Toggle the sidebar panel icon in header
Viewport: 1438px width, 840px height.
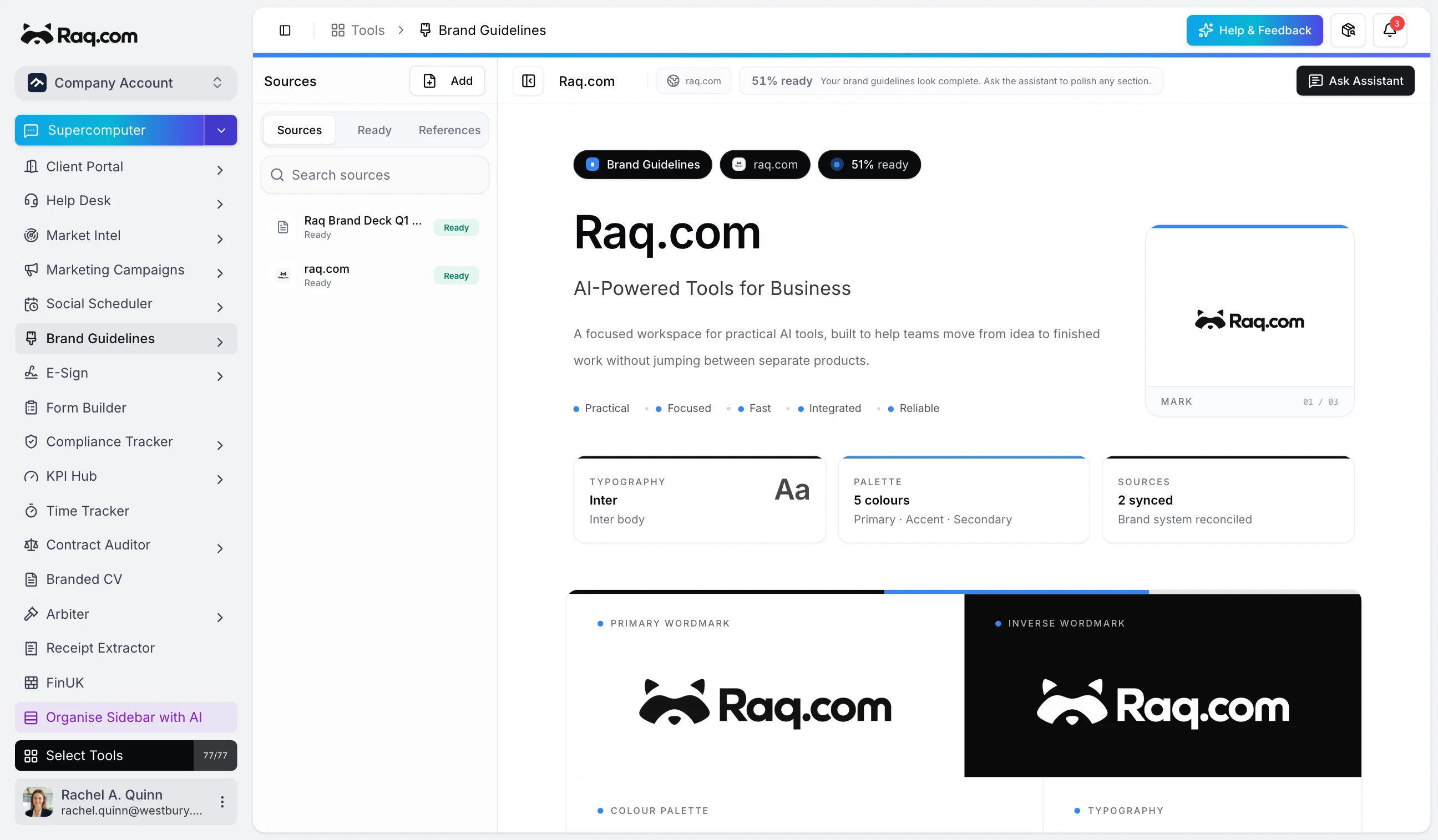(285, 30)
